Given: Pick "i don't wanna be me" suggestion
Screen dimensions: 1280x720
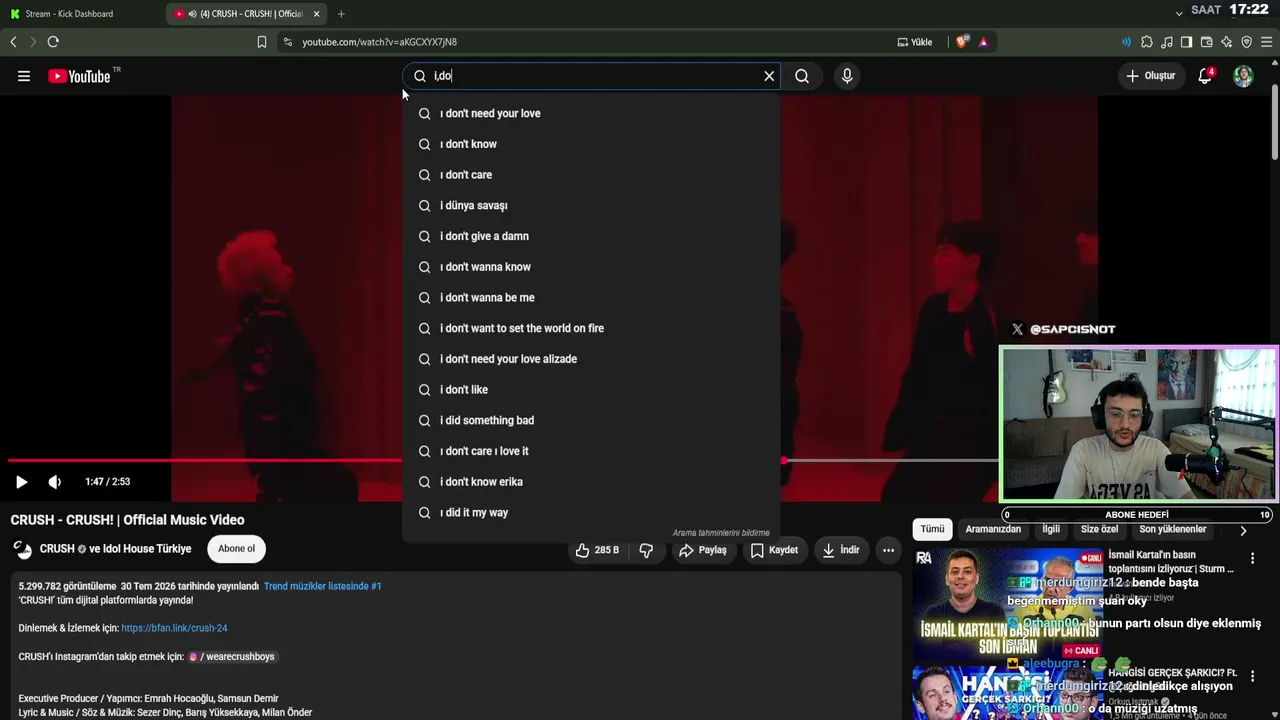Looking at the screenshot, I should pos(591,298).
